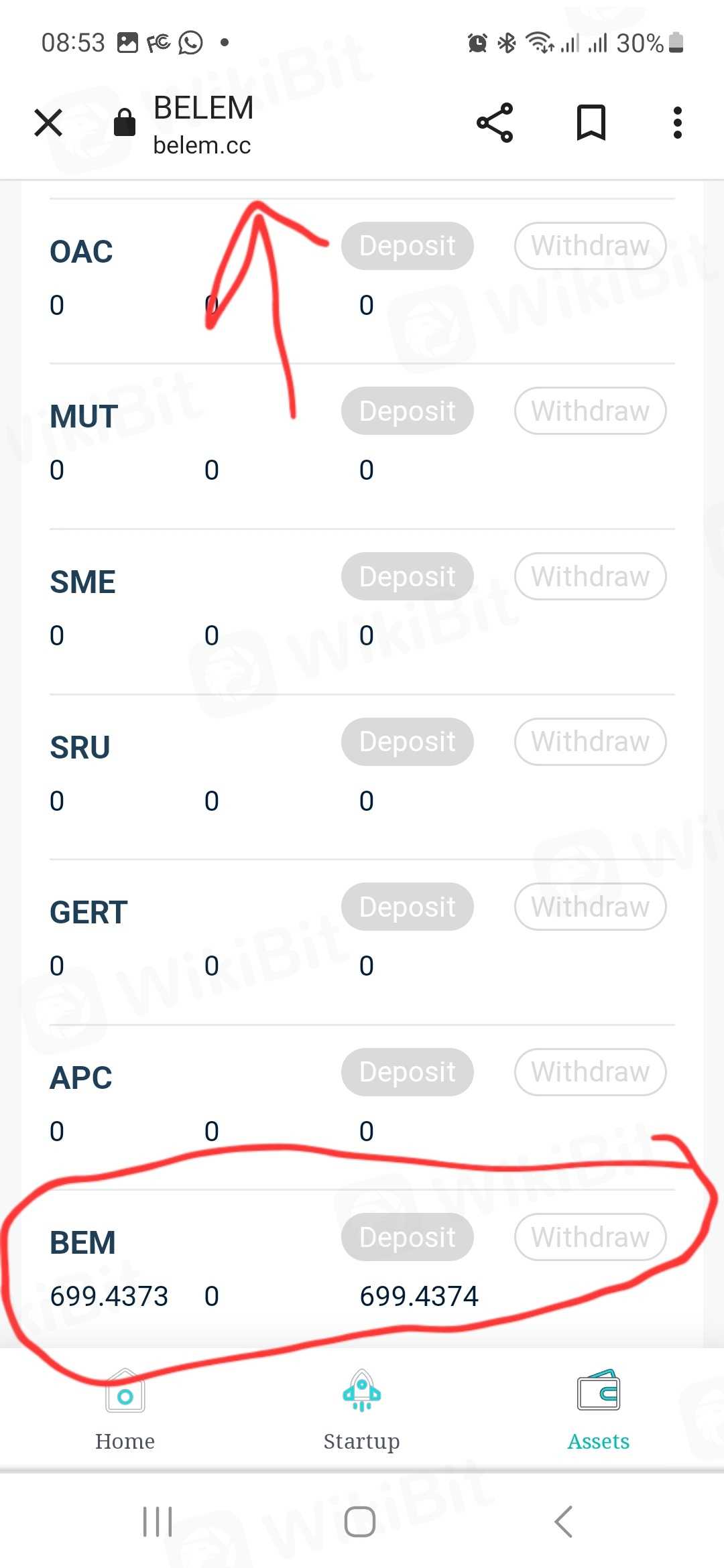This screenshot has height=1568, width=724.
Task: Deposit BEM tokens
Action: click(407, 1237)
